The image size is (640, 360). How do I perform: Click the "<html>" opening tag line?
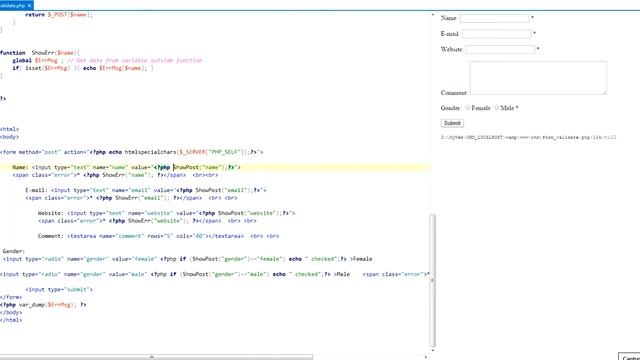pos(9,129)
